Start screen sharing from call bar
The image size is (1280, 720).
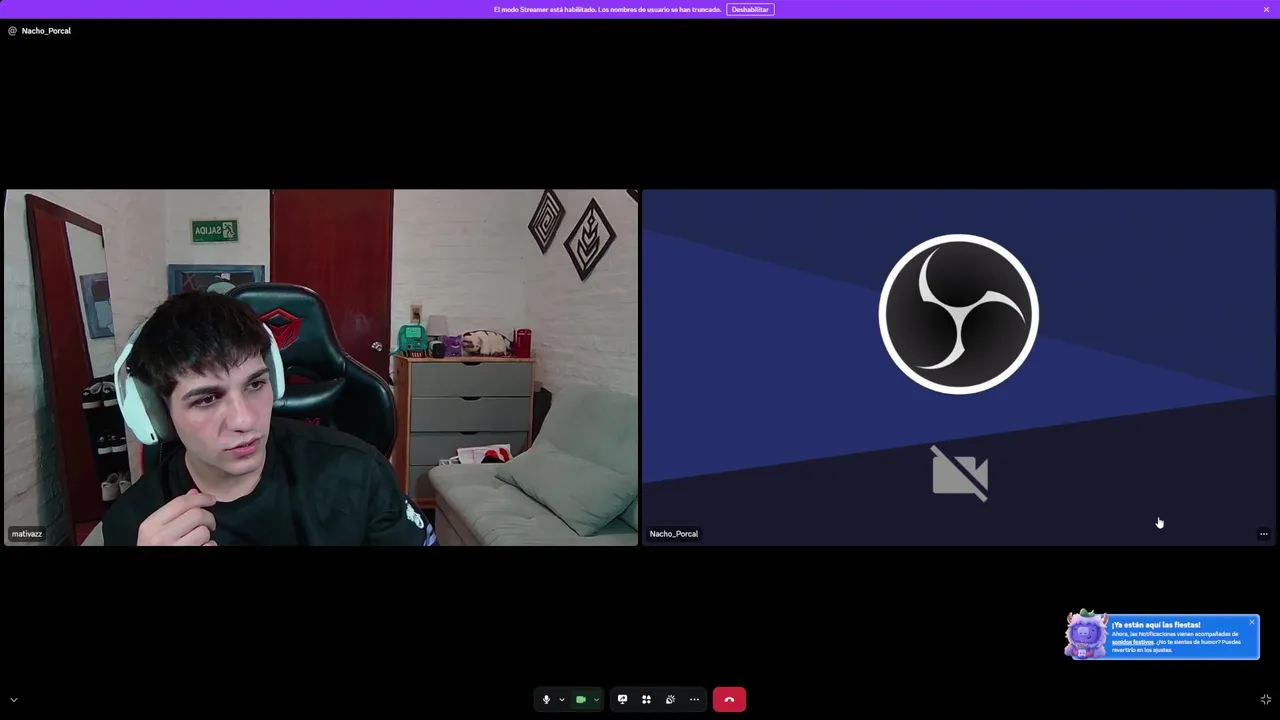(x=622, y=699)
